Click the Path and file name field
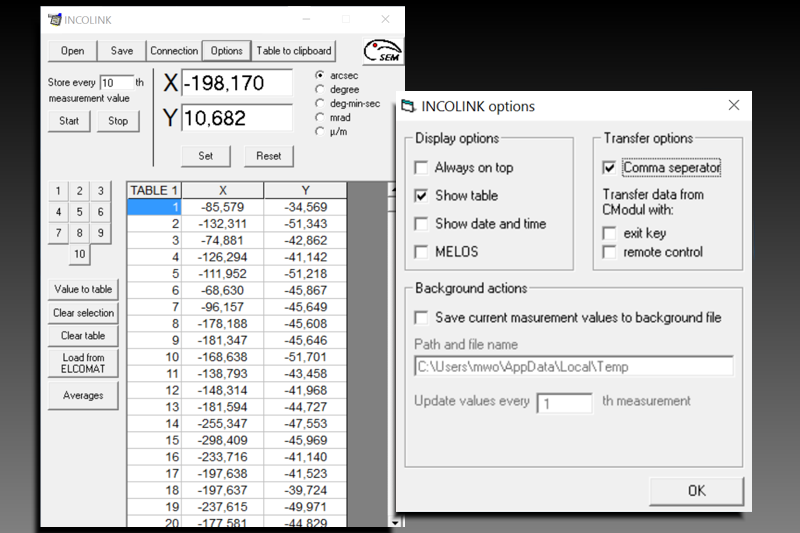This screenshot has width=800, height=533. (573, 367)
